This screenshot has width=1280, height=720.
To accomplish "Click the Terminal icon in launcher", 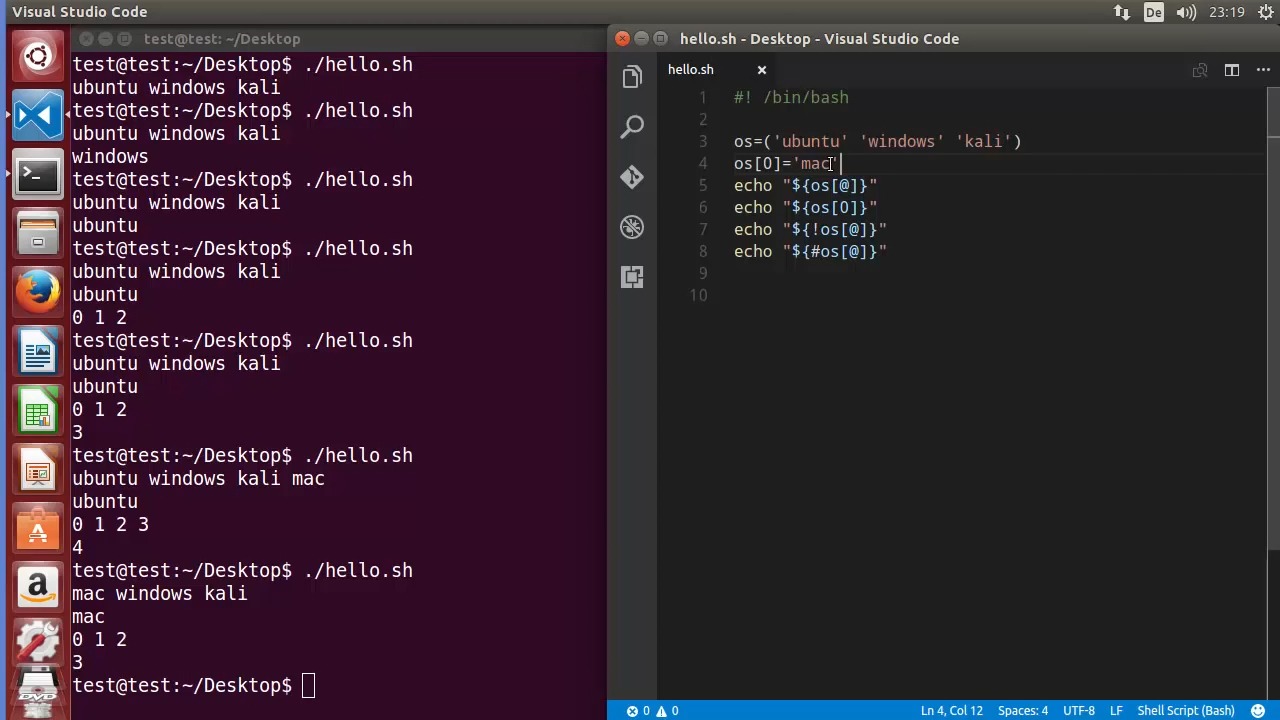I will [x=38, y=176].
